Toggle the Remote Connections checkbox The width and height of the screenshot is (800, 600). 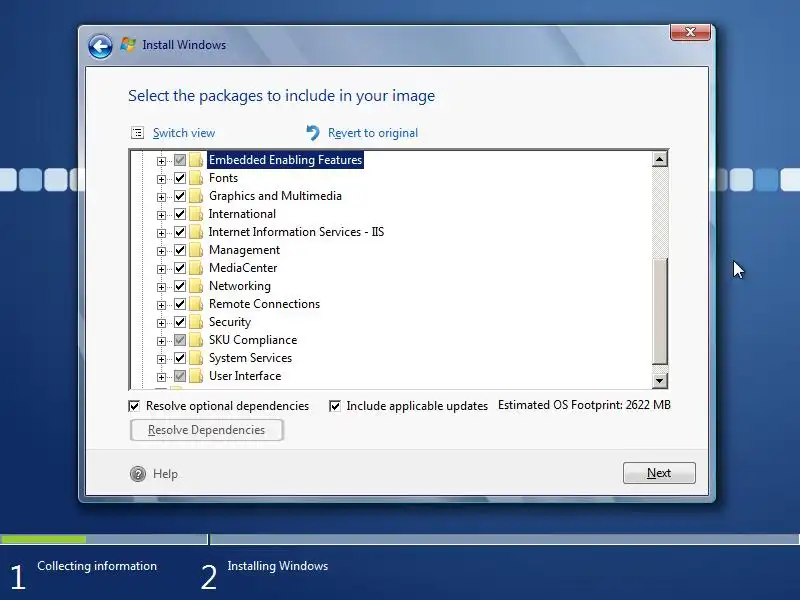click(180, 304)
